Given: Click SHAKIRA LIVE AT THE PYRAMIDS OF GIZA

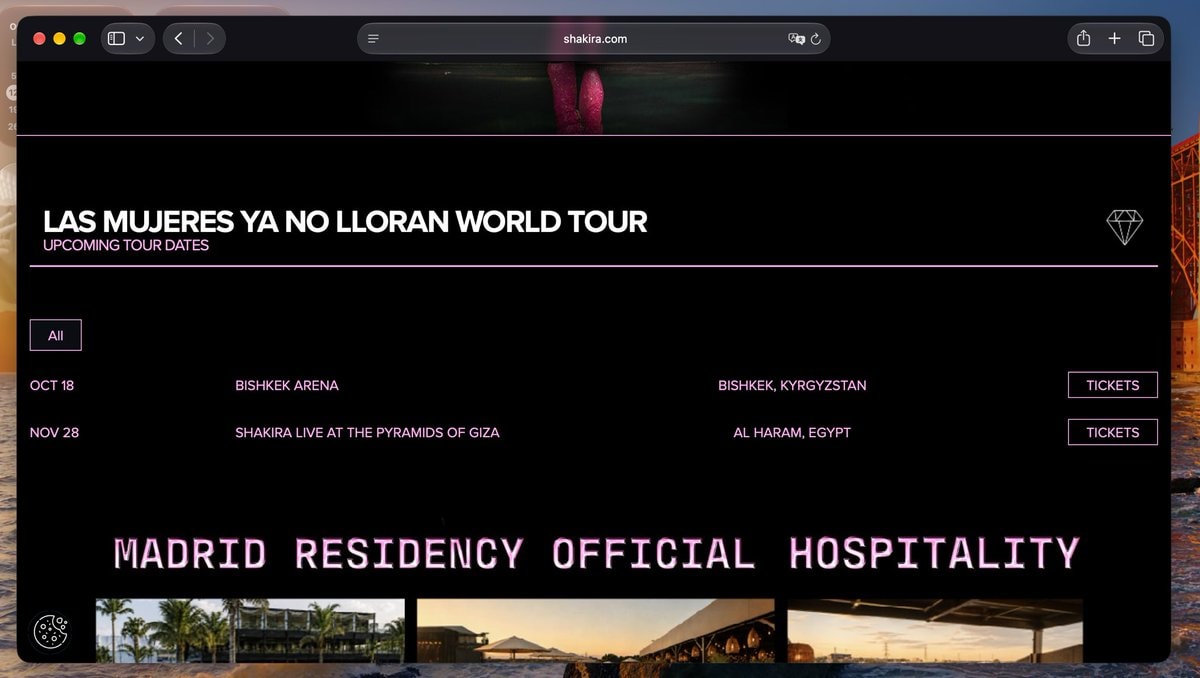Looking at the screenshot, I should point(367,432).
